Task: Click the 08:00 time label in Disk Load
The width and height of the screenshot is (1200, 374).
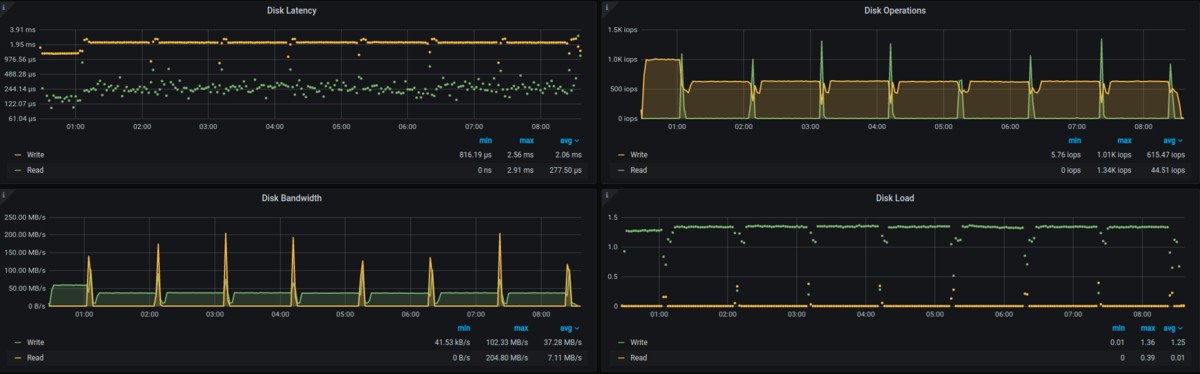Action: click(x=1142, y=314)
